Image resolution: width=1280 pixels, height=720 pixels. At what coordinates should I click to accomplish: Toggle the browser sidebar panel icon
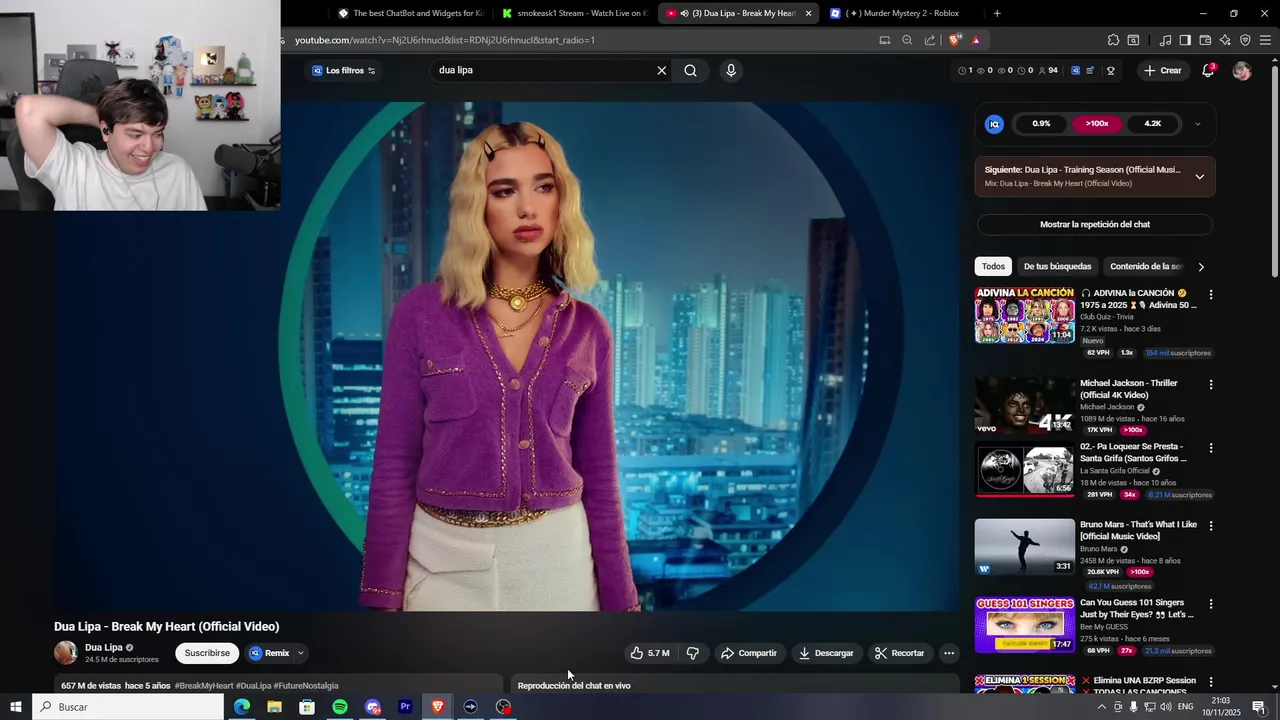click(1185, 40)
